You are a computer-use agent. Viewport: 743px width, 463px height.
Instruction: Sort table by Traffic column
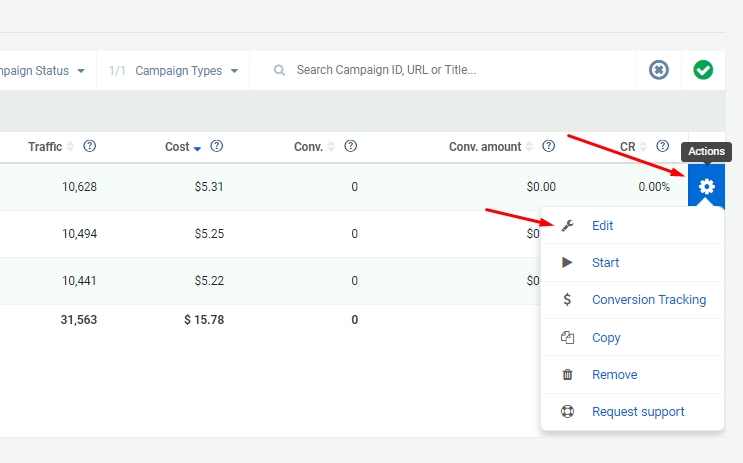point(45,146)
